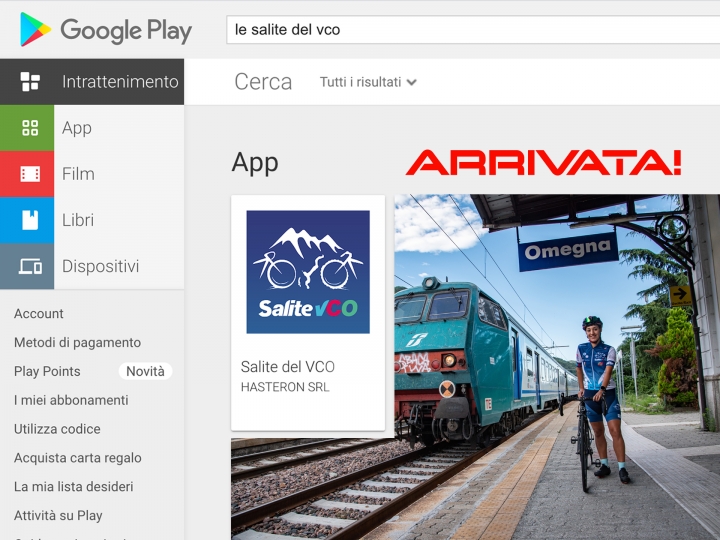Screen dimensions: 720x540
Task: Click the HASTERON SRL developer name
Action: coord(285,387)
